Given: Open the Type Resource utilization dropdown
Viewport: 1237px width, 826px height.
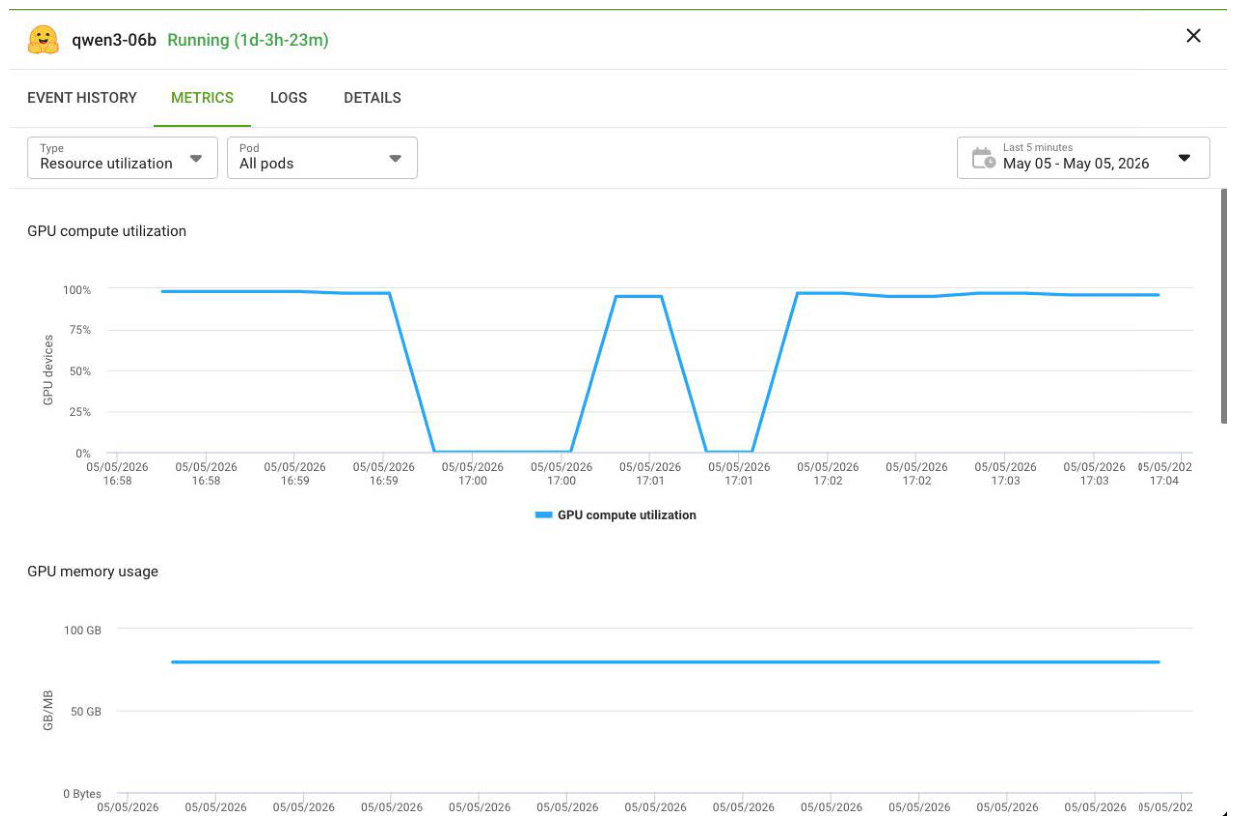Looking at the screenshot, I should point(122,157).
